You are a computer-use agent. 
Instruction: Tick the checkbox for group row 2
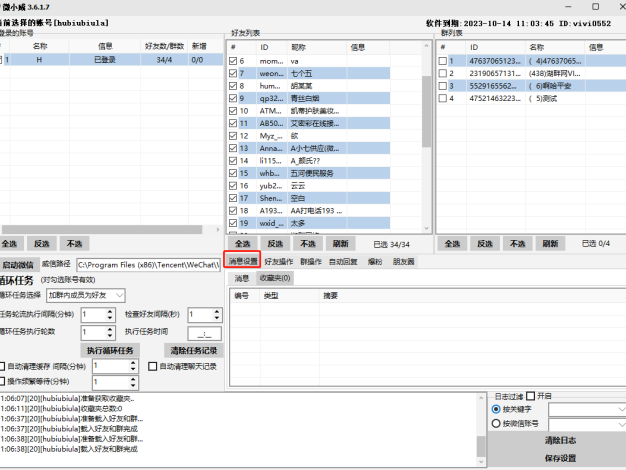click(x=443, y=74)
